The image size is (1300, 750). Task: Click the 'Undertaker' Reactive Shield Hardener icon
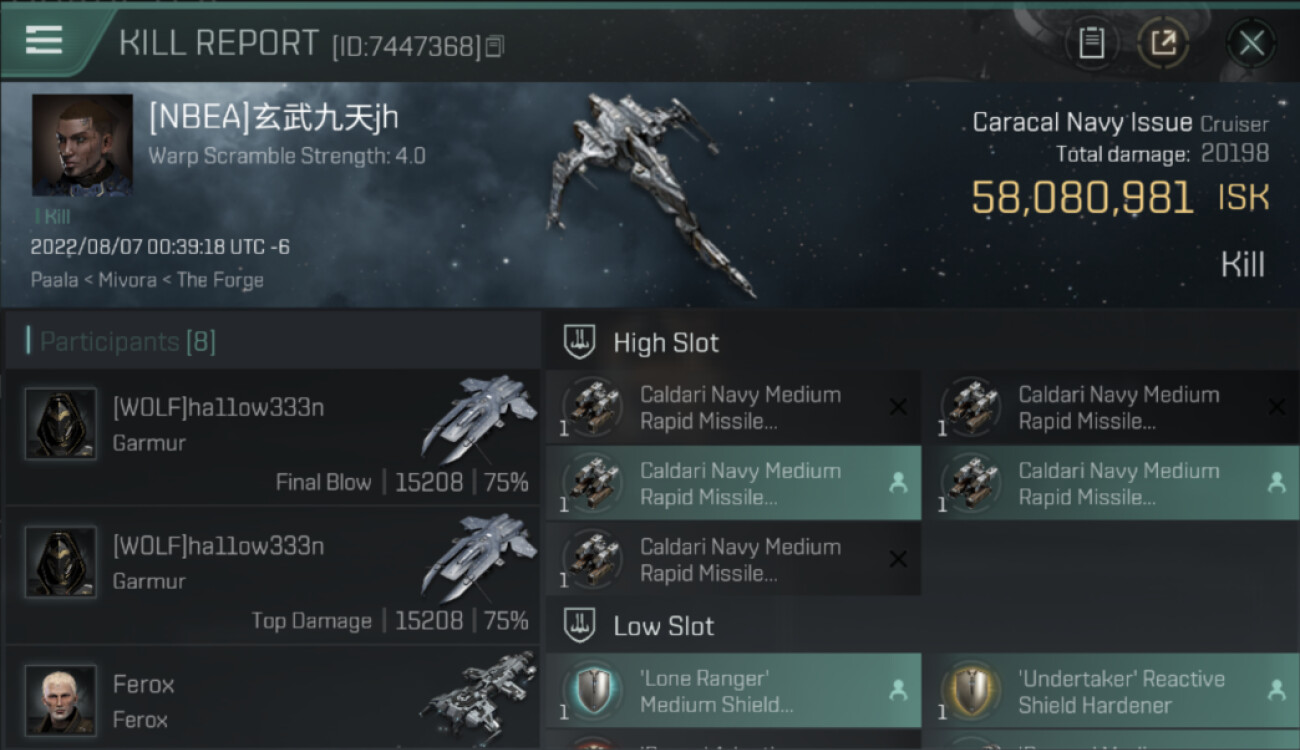[x=971, y=691]
